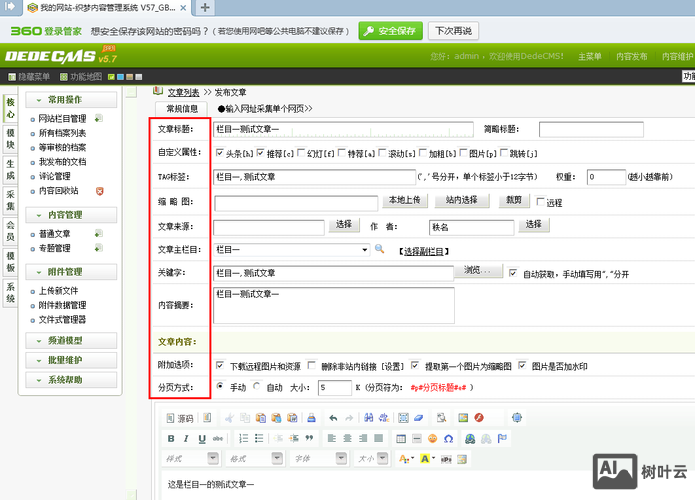Screen dimensions: 695x500
Task: Open 内容发布 in the top bar
Action: pyautogui.click(x=632, y=57)
